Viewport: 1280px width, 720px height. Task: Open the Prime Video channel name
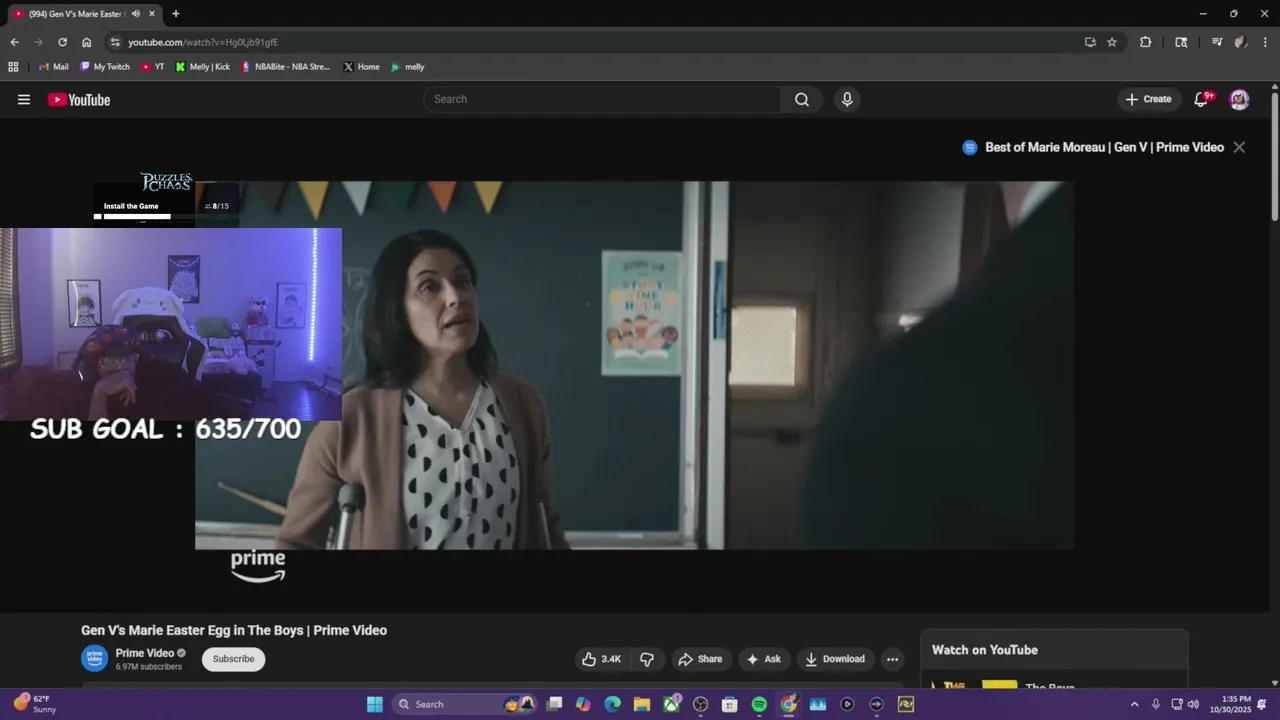(145, 653)
